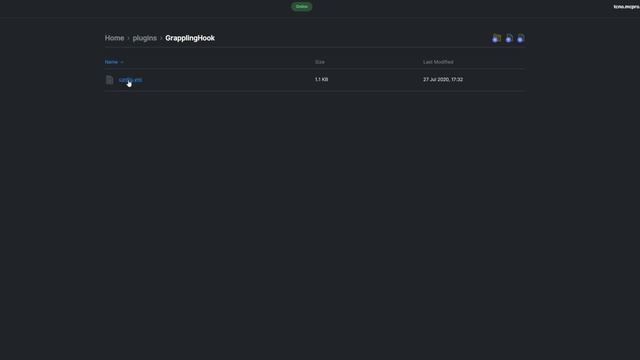Select the 1.1 KB size cell

coord(321,80)
